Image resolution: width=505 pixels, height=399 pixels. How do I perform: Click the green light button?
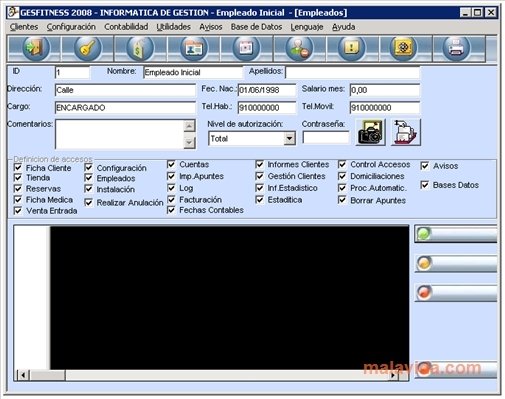point(456,234)
